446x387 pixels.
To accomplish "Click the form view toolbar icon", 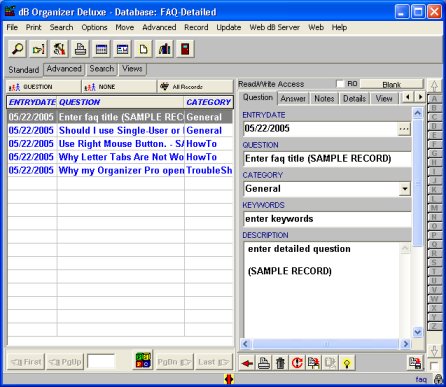I will point(122,49).
